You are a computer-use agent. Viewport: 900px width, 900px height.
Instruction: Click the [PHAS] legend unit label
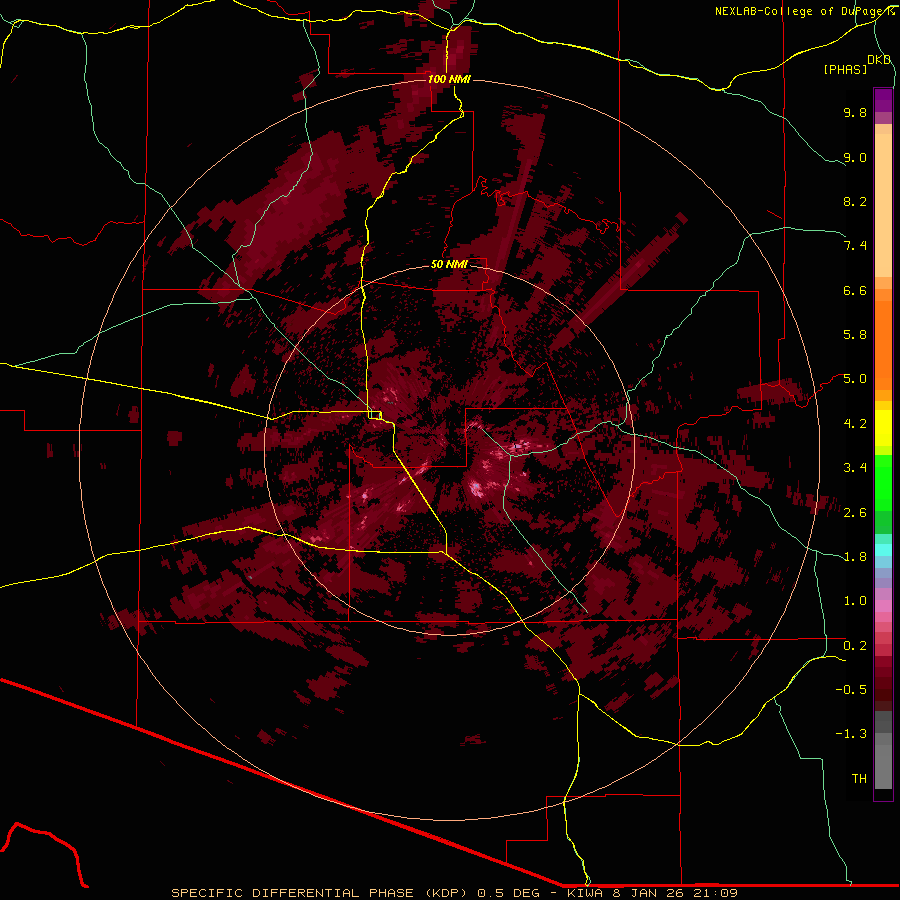[x=845, y=70]
